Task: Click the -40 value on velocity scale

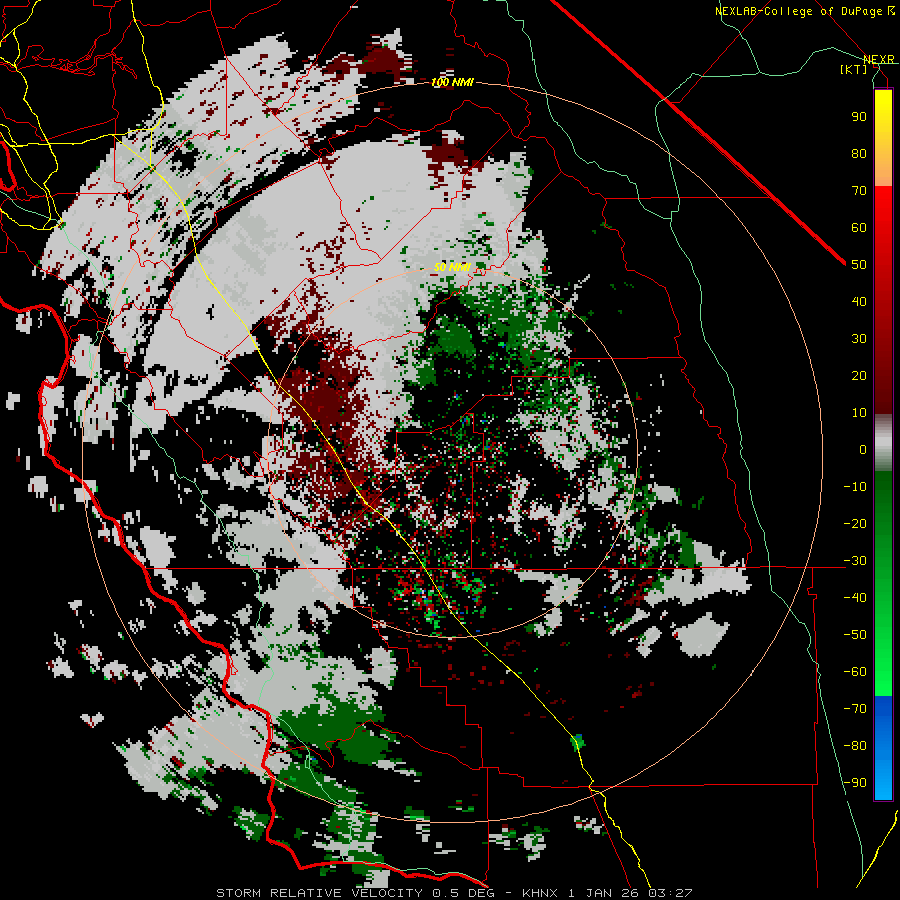Action: click(x=855, y=598)
